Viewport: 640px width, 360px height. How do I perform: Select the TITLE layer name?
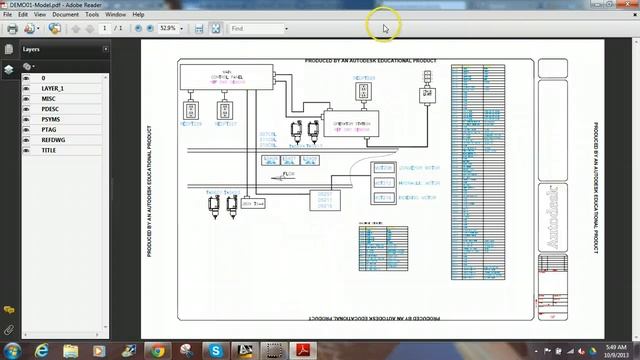coord(49,150)
